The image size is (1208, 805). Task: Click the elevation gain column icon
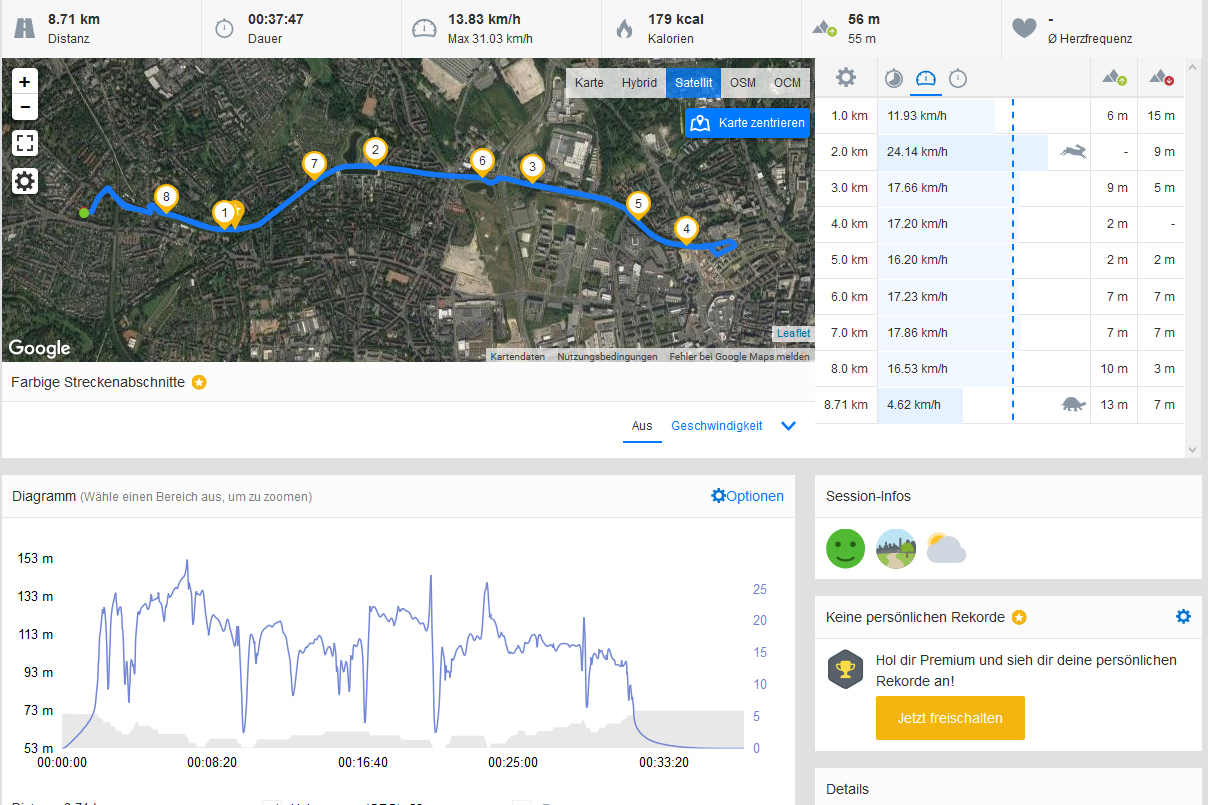pyautogui.click(x=1114, y=78)
